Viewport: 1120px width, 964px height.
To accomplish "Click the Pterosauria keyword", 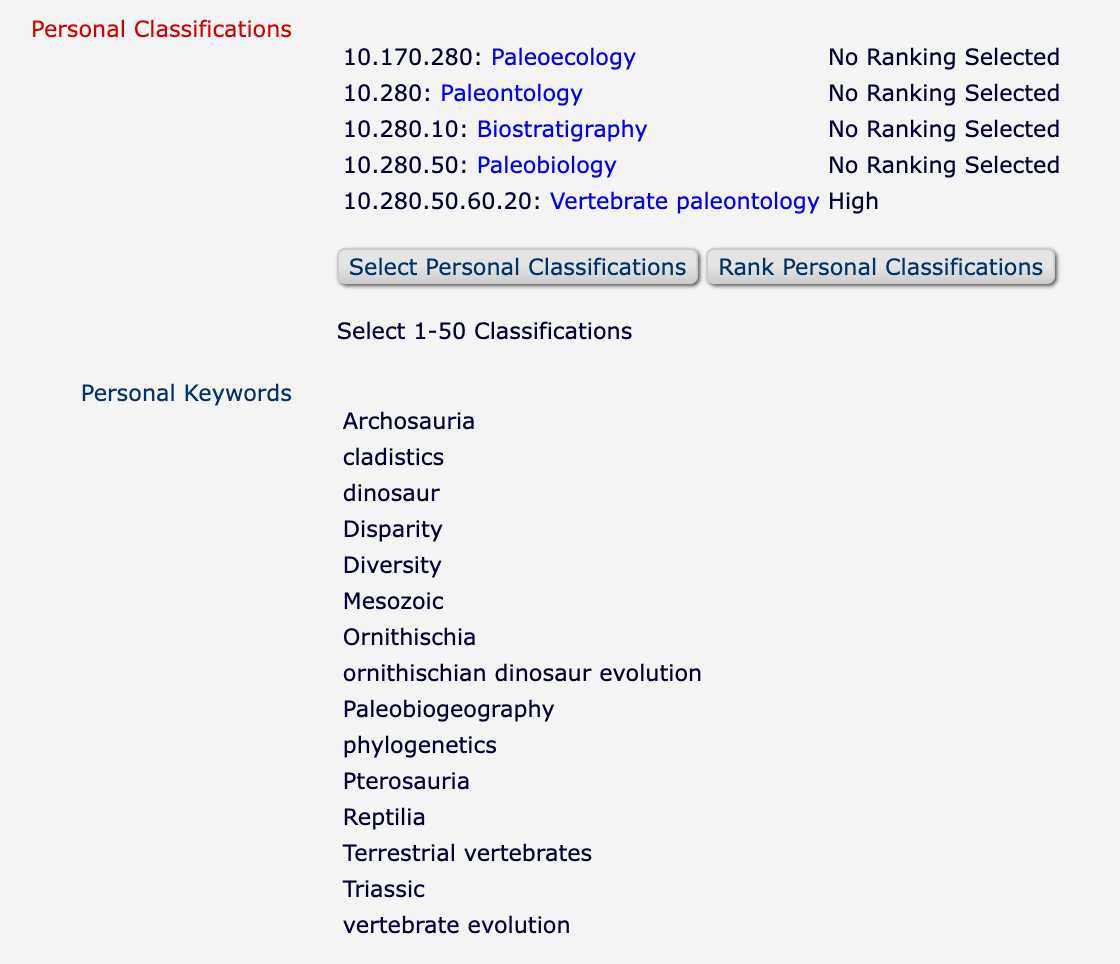I will 406,781.
